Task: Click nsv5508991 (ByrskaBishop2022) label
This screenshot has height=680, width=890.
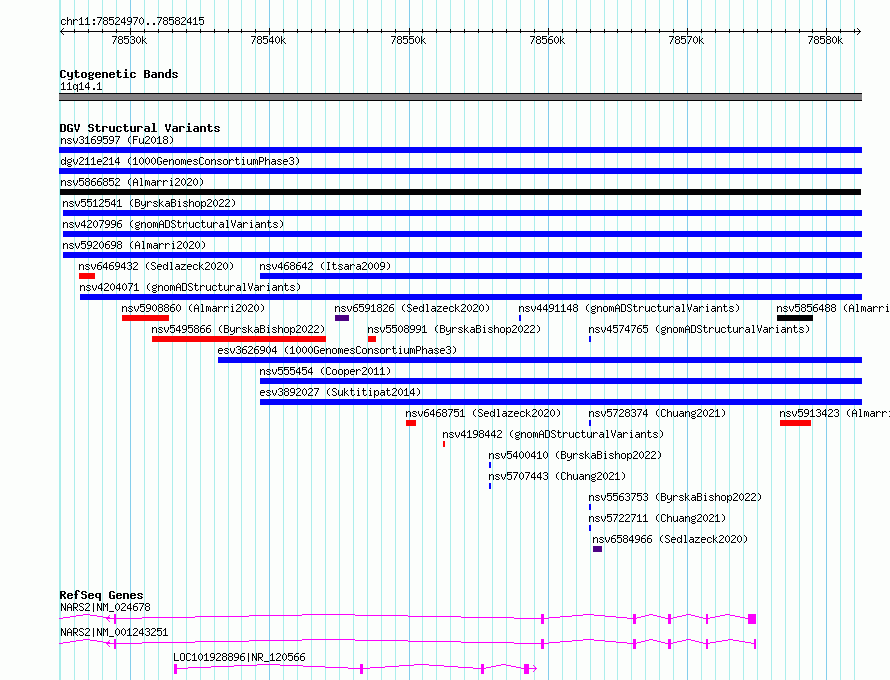Action: click(454, 329)
